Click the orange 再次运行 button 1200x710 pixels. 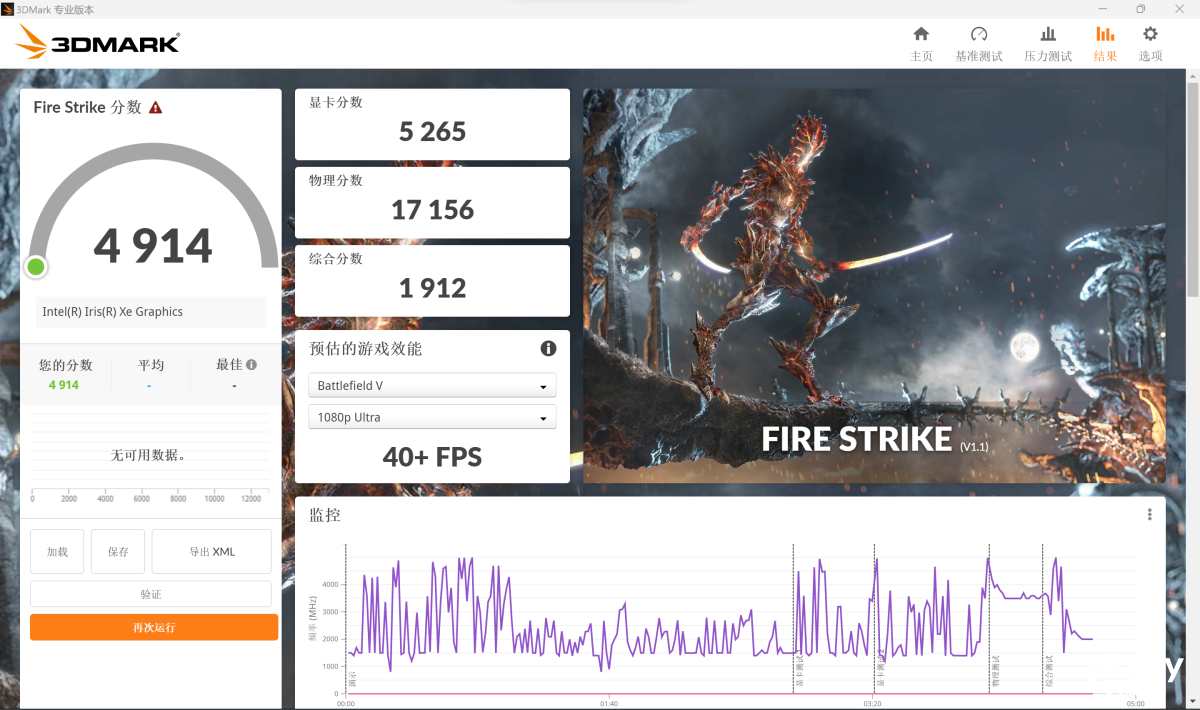[x=154, y=627]
